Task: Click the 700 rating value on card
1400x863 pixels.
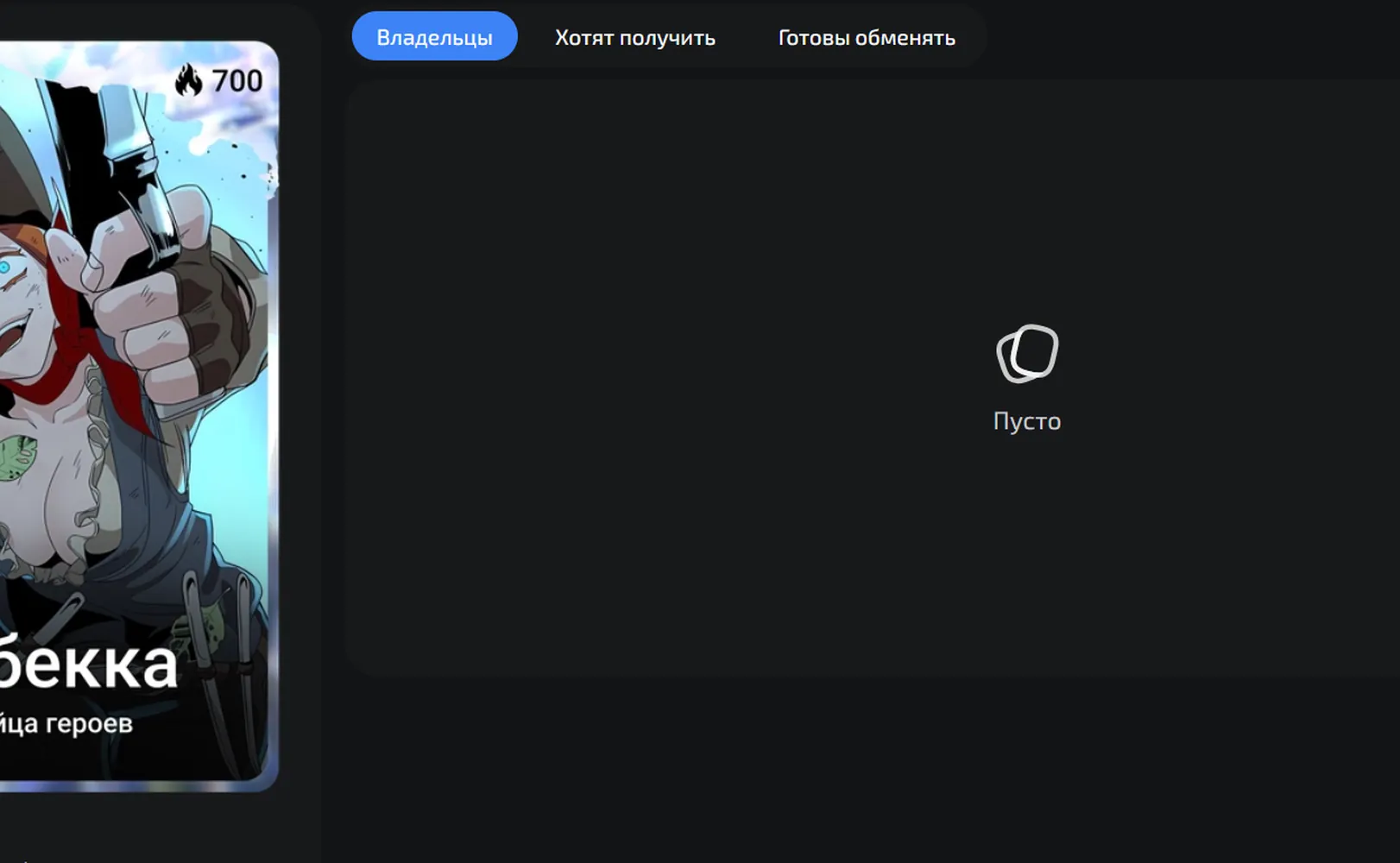Action: [236, 80]
